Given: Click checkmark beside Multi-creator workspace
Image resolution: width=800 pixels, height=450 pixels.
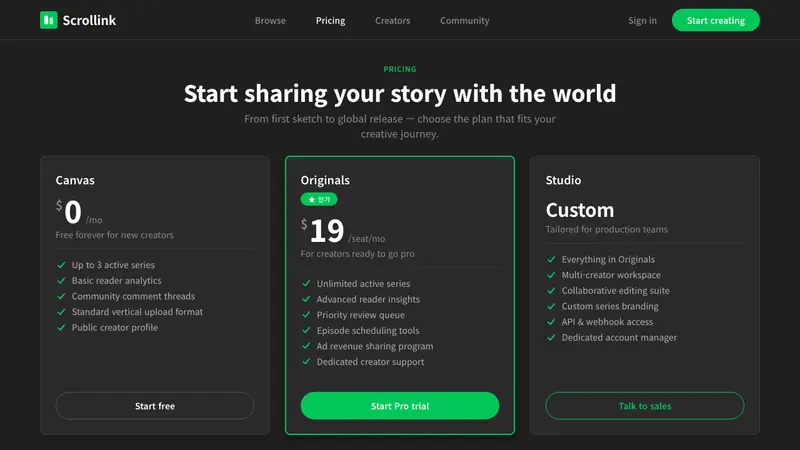Looking at the screenshot, I should click(x=551, y=275).
